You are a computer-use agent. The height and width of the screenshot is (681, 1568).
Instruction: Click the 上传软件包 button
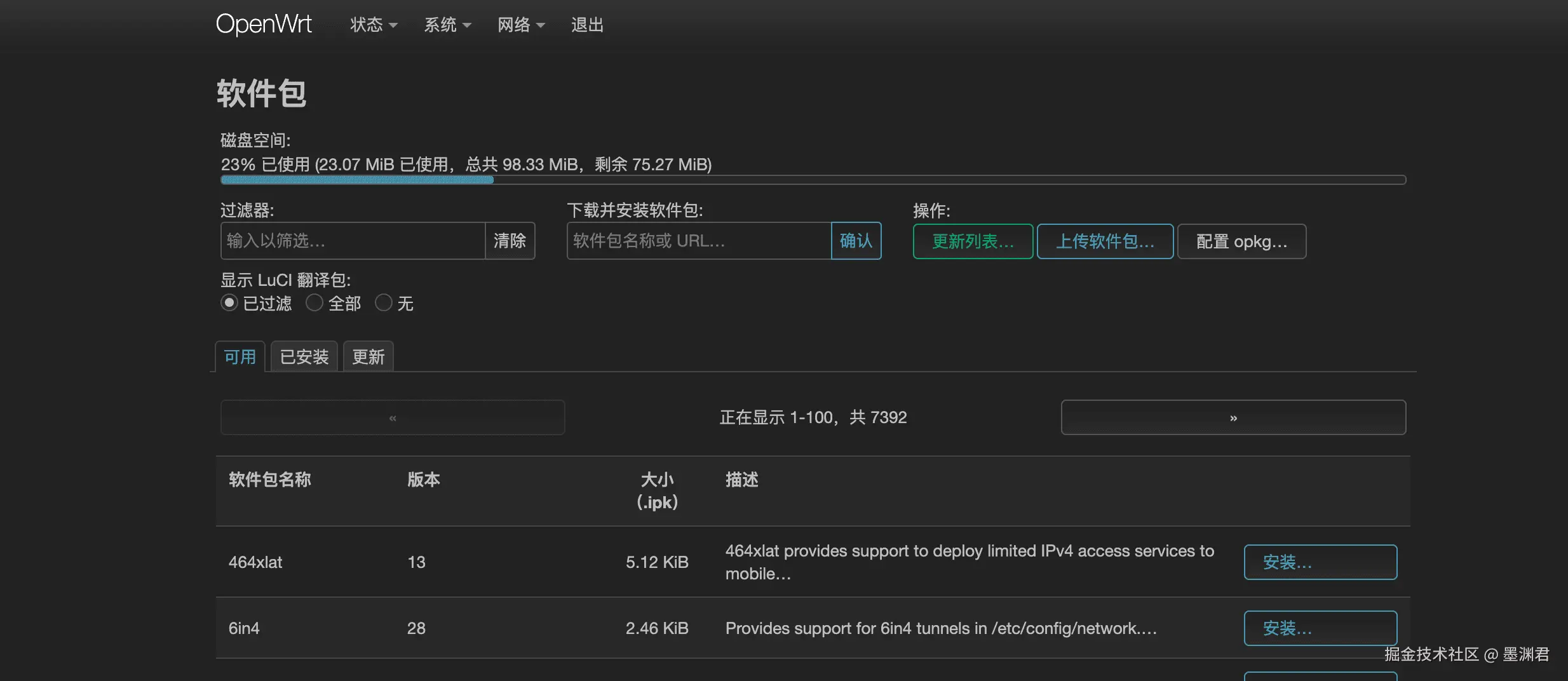[1105, 241]
